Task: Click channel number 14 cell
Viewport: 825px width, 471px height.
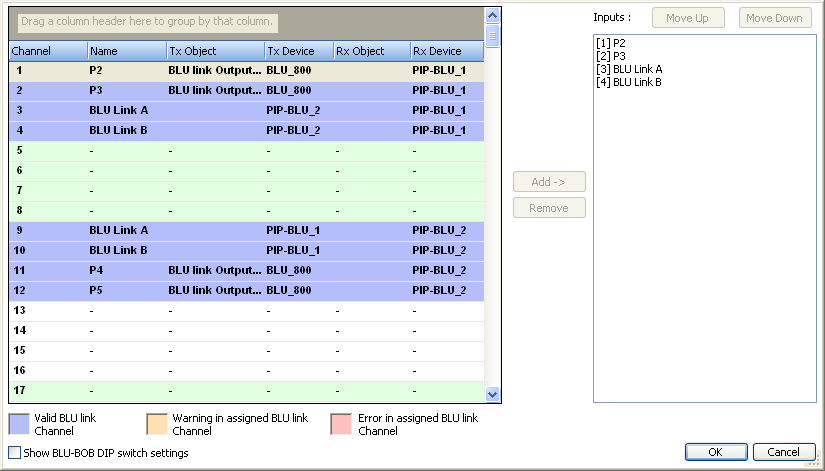Action: click(x=48, y=330)
